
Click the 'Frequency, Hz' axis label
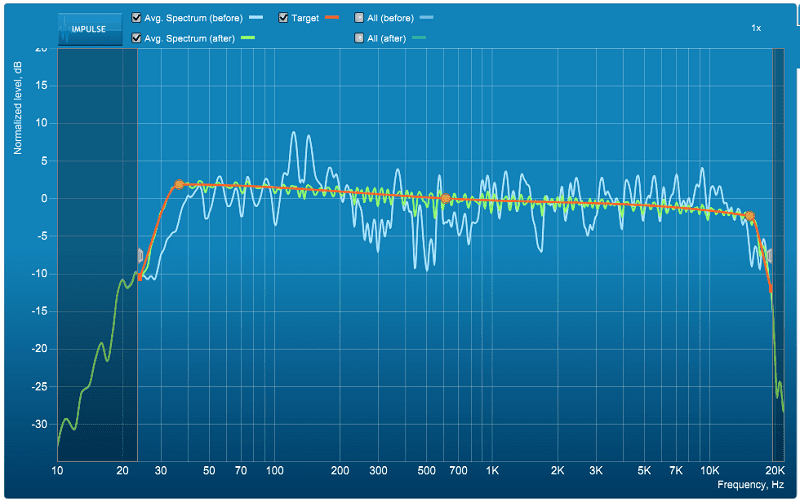[x=751, y=485]
